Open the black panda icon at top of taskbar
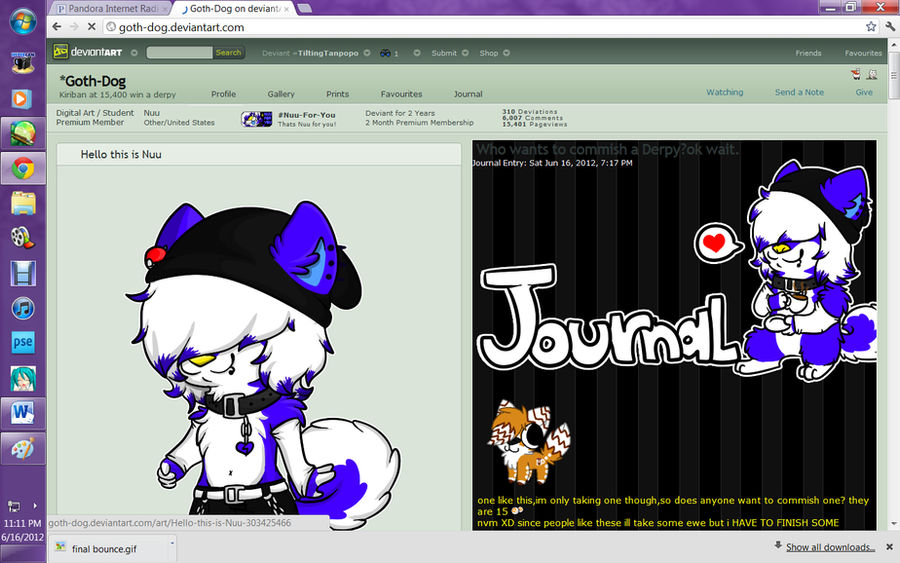 pyautogui.click(x=22, y=62)
